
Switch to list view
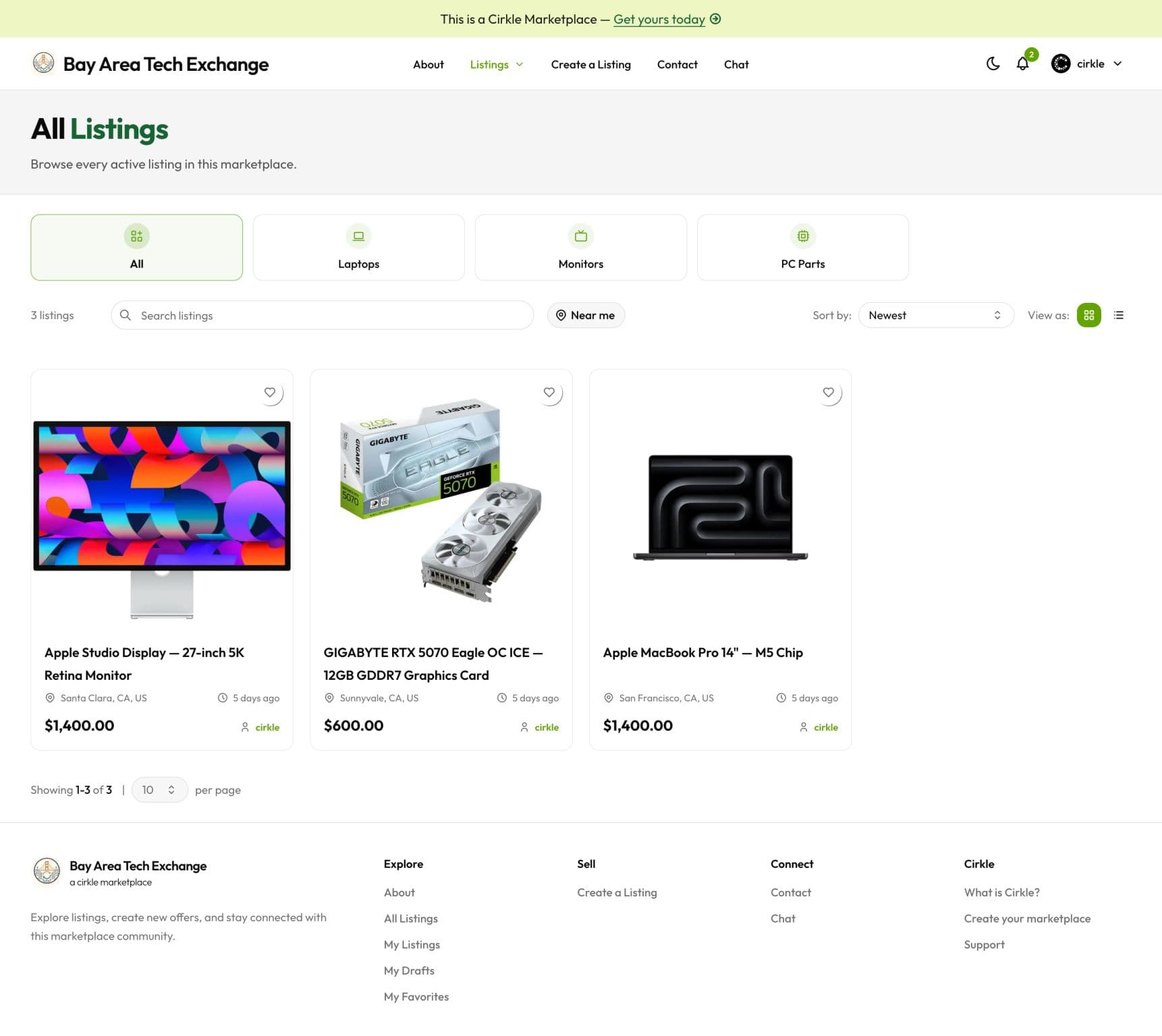pyautogui.click(x=1118, y=315)
